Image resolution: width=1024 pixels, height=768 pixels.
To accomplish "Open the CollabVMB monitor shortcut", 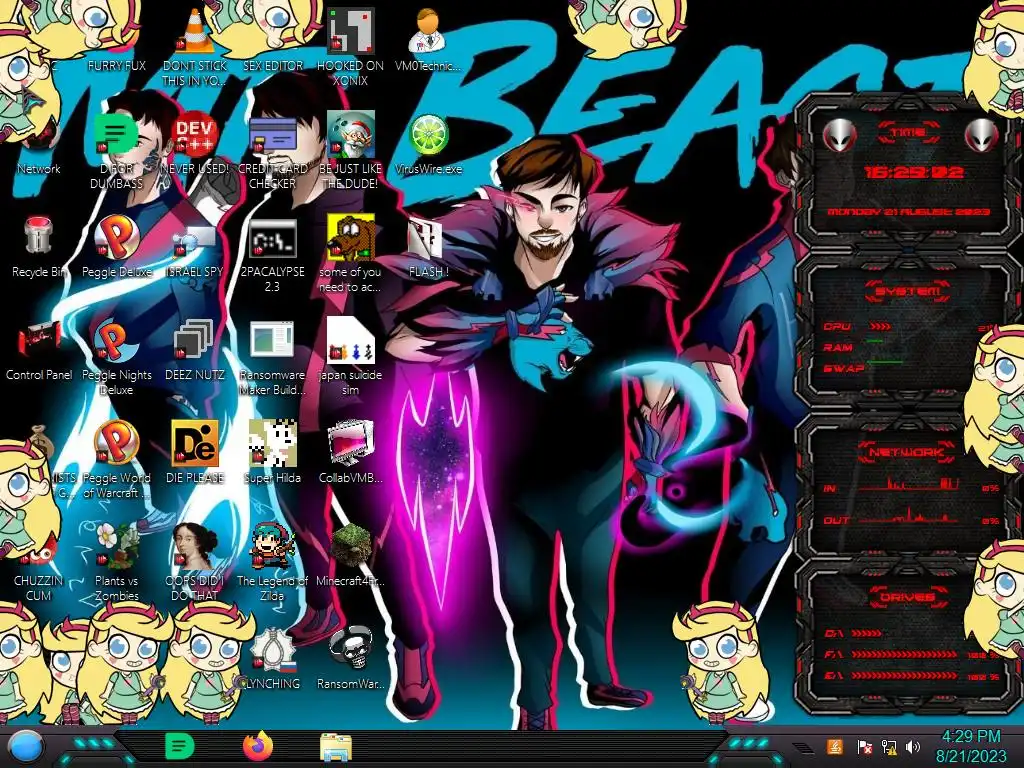I will 351,443.
